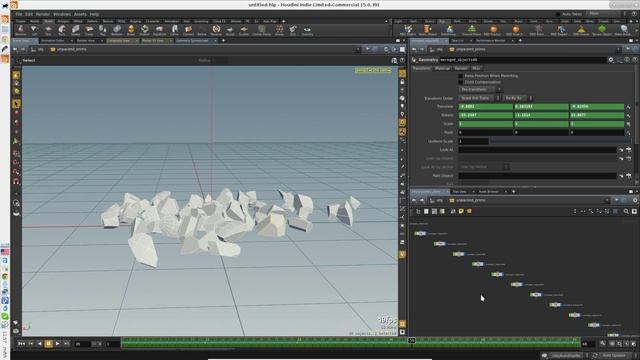
Task: Open the Help menu
Action: pyautogui.click(x=94, y=14)
